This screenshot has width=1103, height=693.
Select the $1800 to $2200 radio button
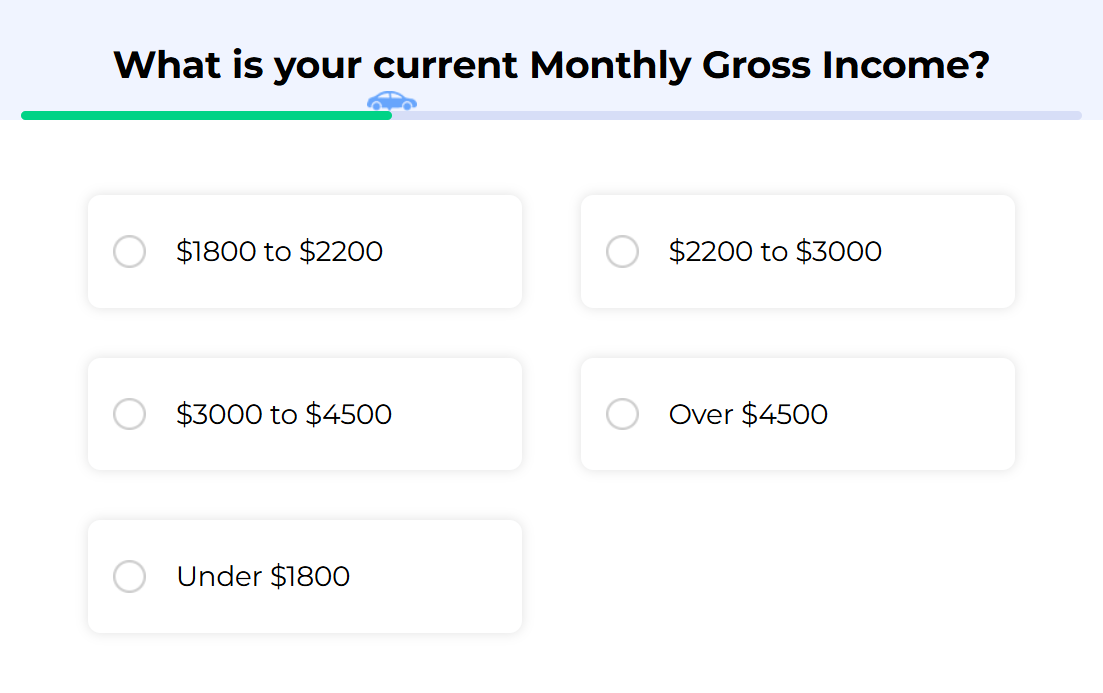(130, 251)
